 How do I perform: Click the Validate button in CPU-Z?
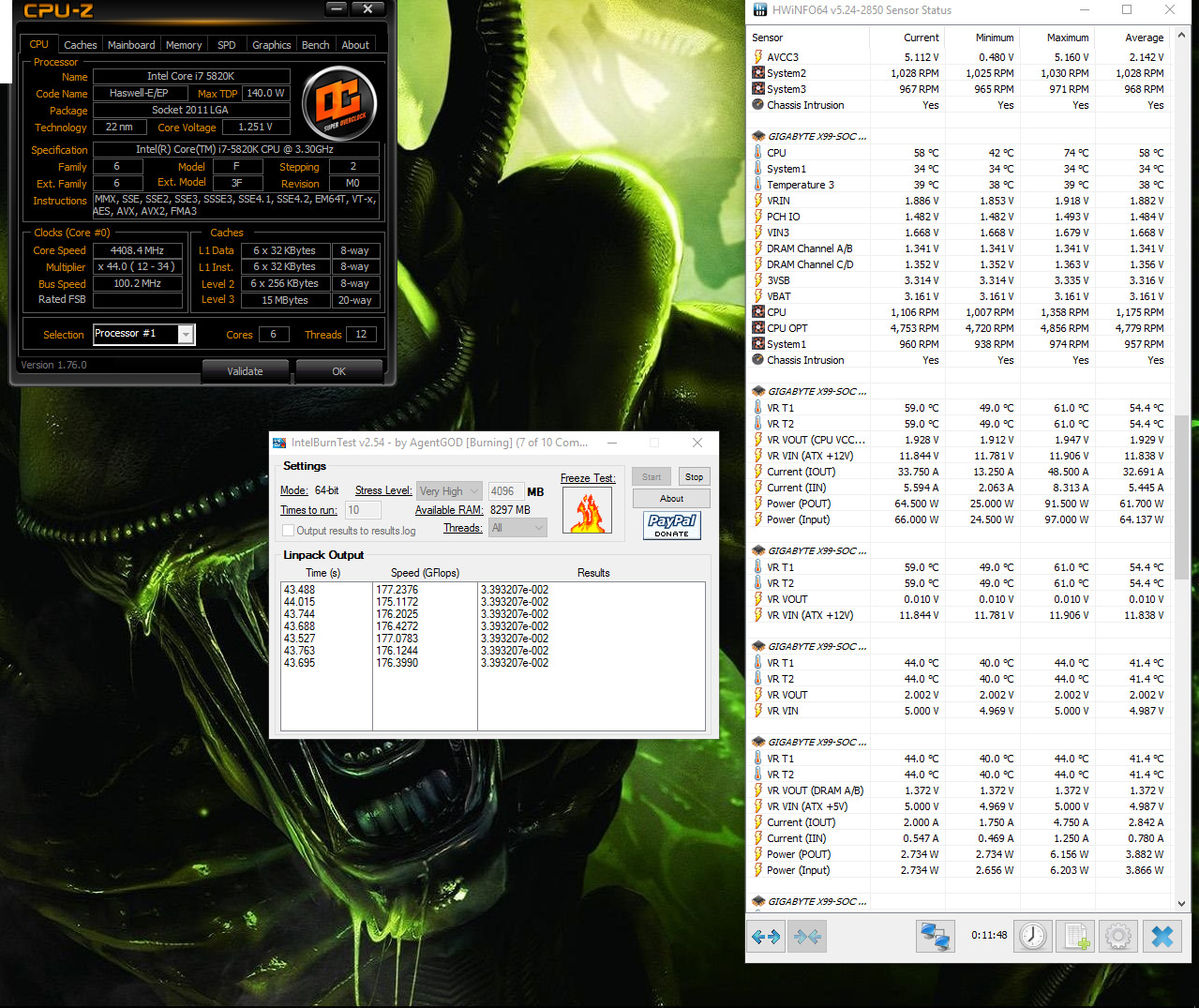pyautogui.click(x=245, y=371)
